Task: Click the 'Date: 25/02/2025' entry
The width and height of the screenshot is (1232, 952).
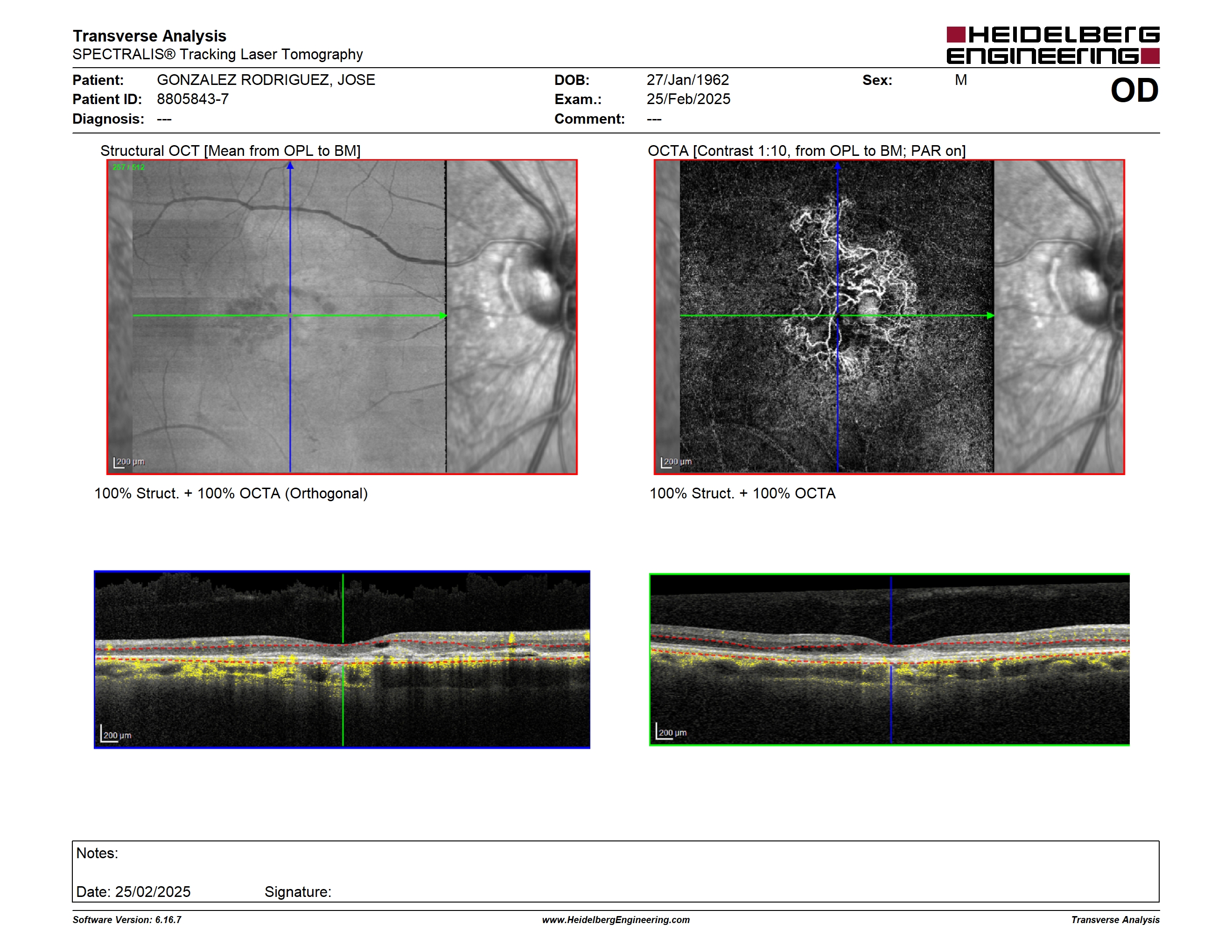Action: (133, 892)
